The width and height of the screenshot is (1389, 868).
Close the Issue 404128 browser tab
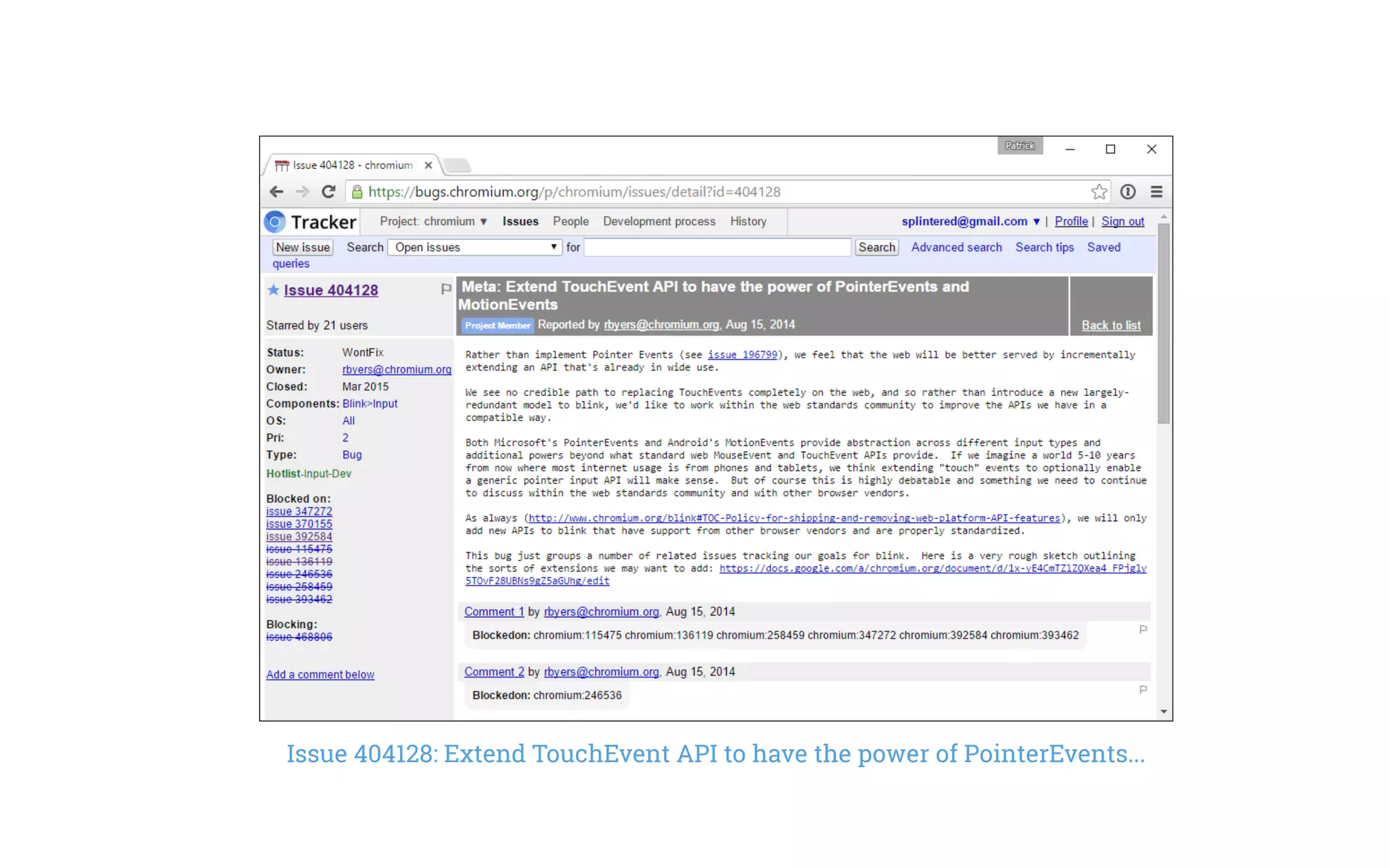pyautogui.click(x=428, y=165)
